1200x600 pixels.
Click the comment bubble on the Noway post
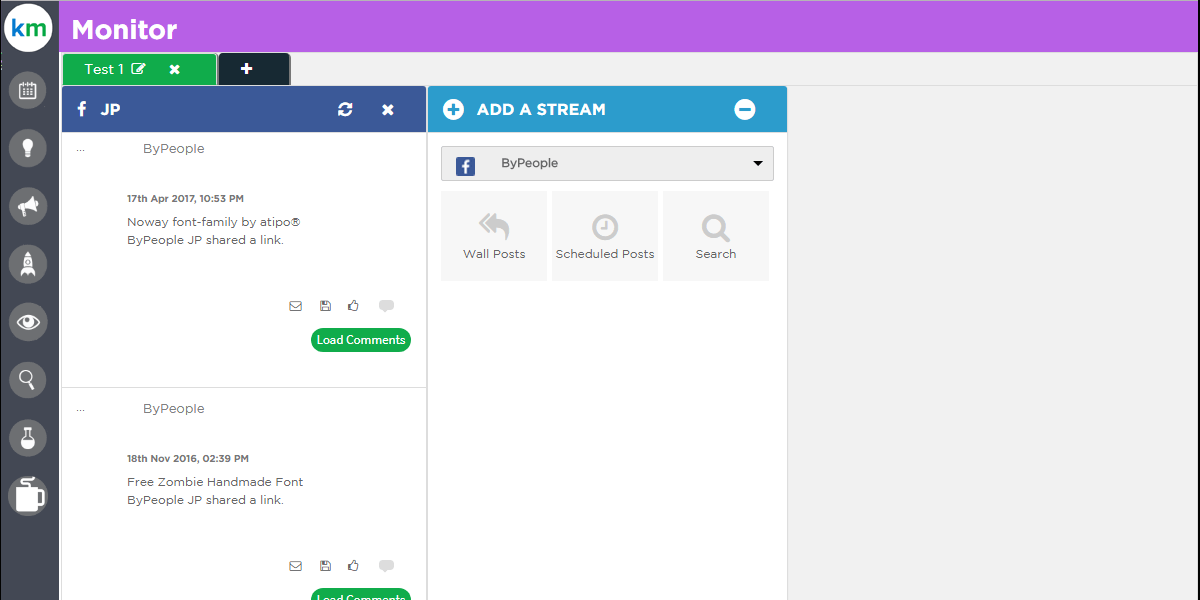[x=386, y=306]
